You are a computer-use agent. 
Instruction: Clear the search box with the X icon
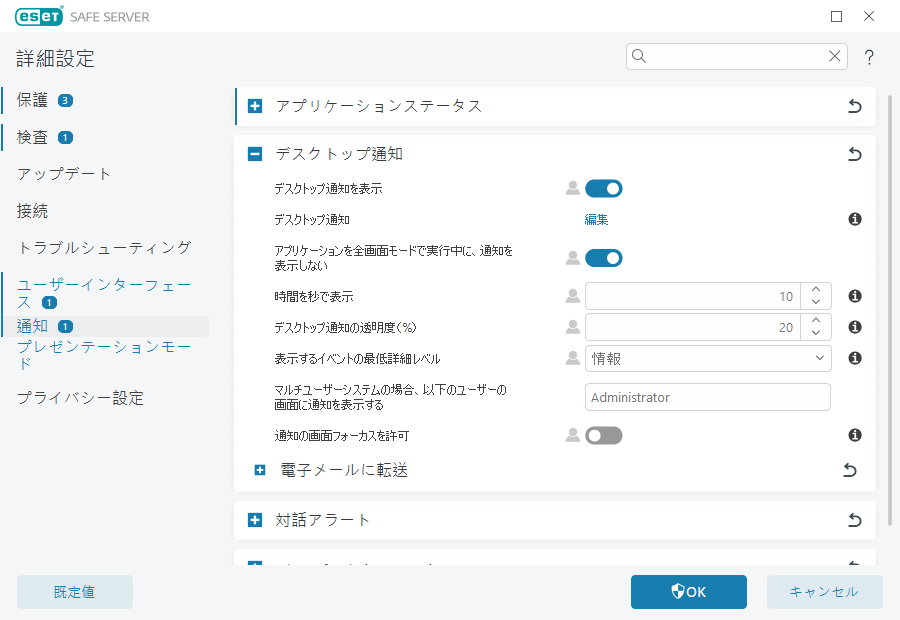[x=835, y=56]
